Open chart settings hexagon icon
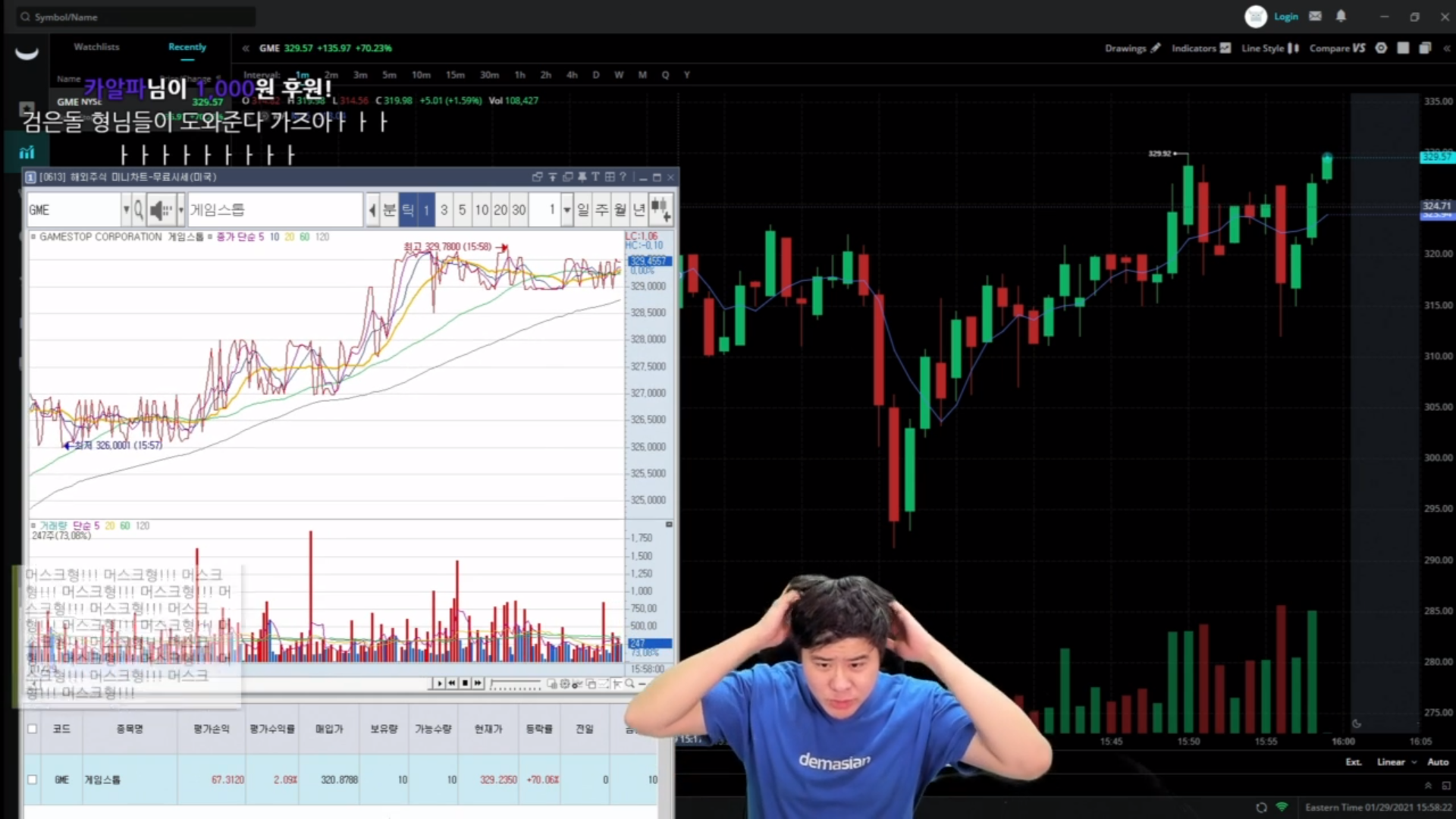 pyautogui.click(x=1381, y=48)
